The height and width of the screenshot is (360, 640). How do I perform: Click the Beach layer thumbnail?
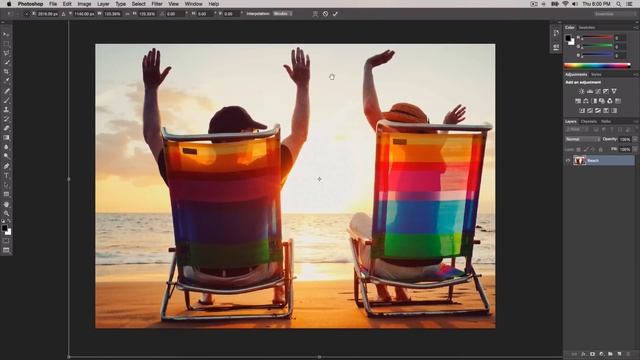pyautogui.click(x=579, y=161)
